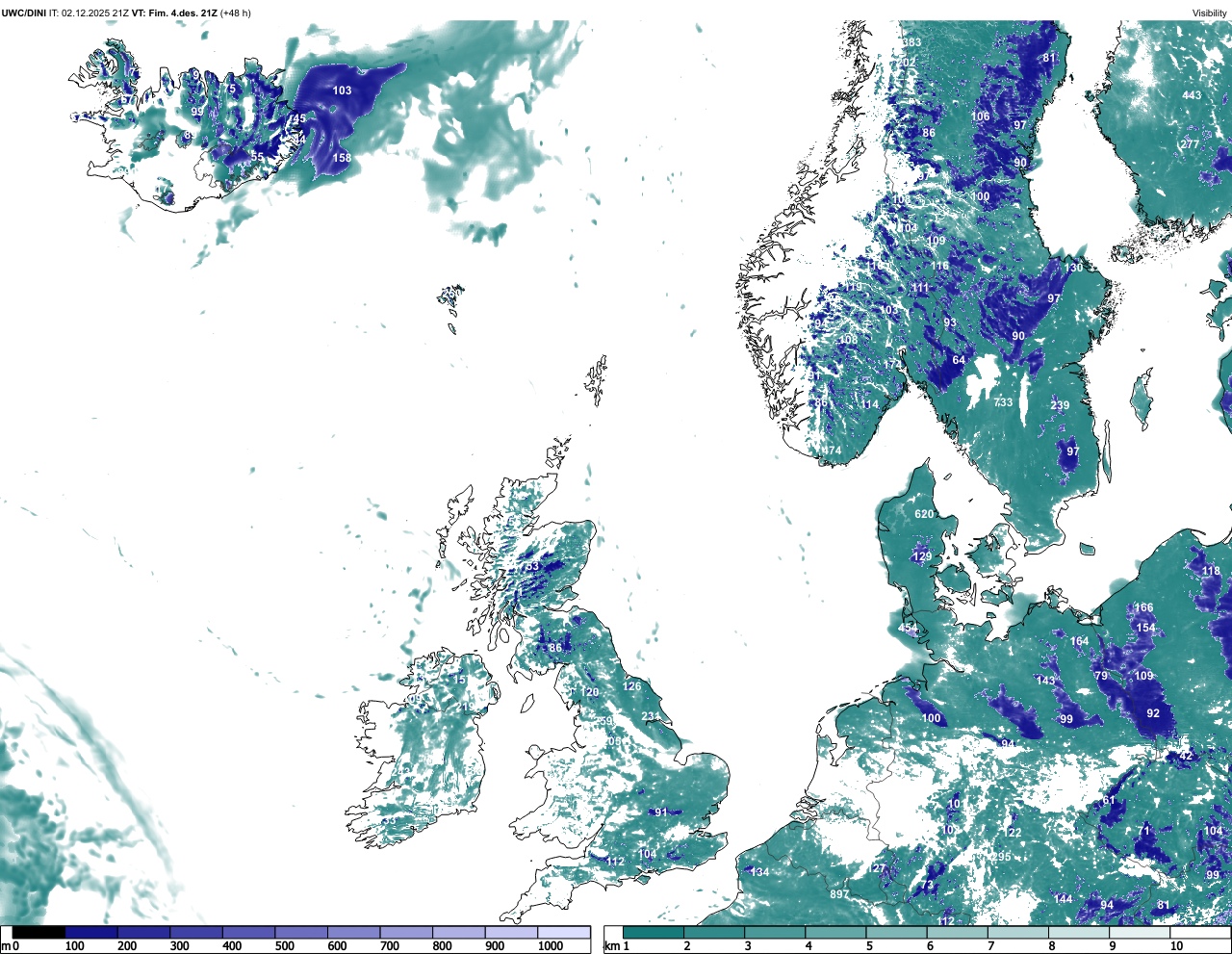Click the '118' value at right edge
1232x954 pixels.
[1211, 572]
